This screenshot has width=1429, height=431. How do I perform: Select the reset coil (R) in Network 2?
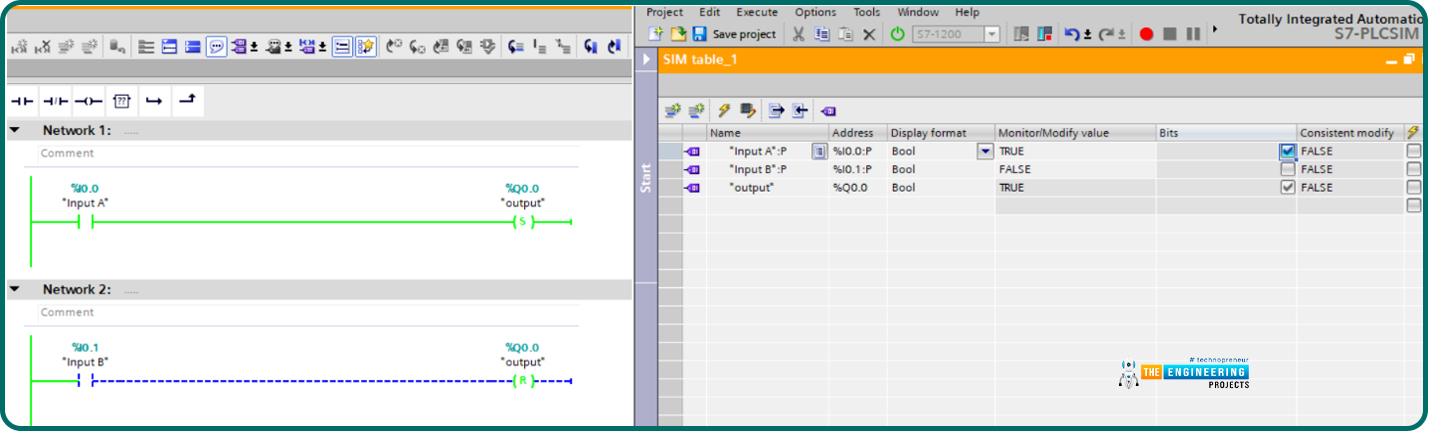click(x=521, y=381)
